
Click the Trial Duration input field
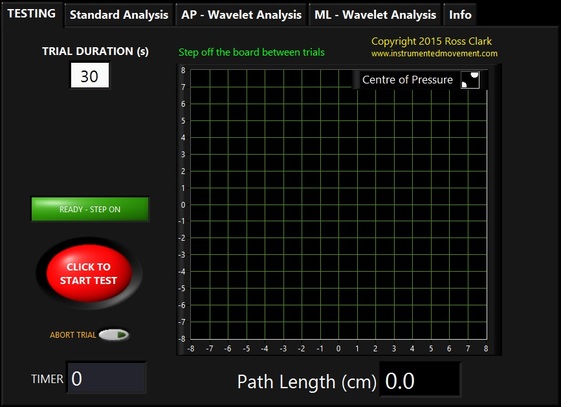click(x=90, y=75)
